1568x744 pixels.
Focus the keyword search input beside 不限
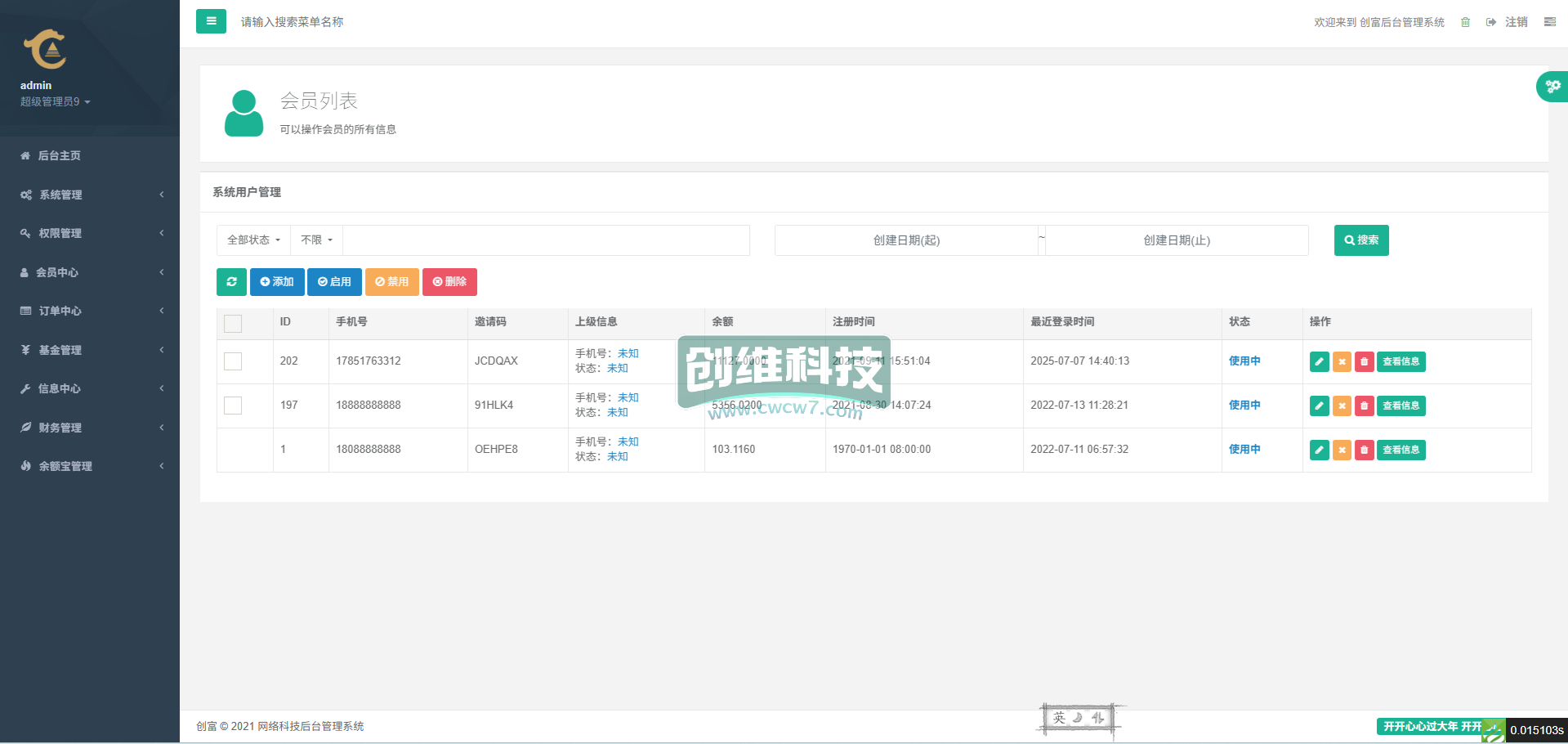[x=546, y=240]
